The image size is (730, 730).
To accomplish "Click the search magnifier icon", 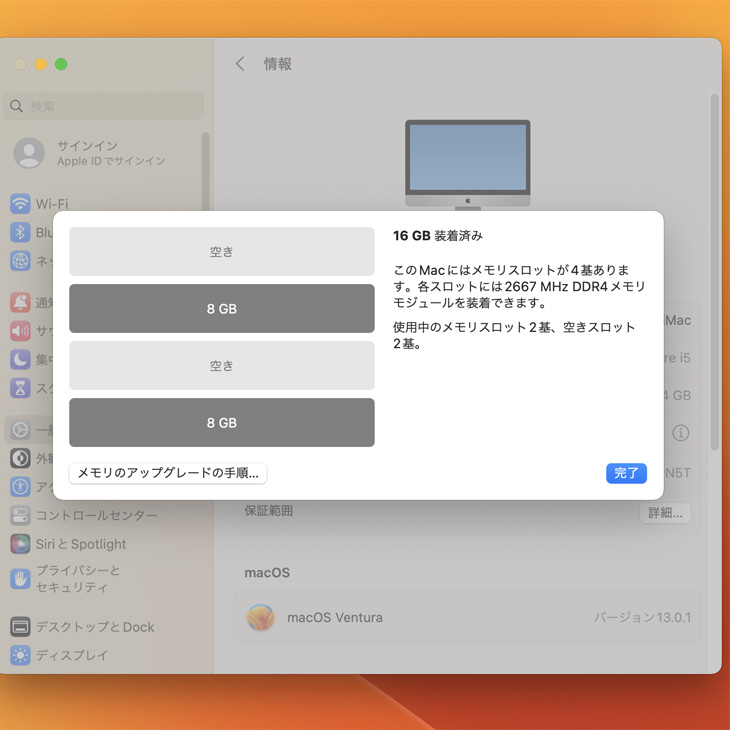I will pyautogui.click(x=16, y=106).
